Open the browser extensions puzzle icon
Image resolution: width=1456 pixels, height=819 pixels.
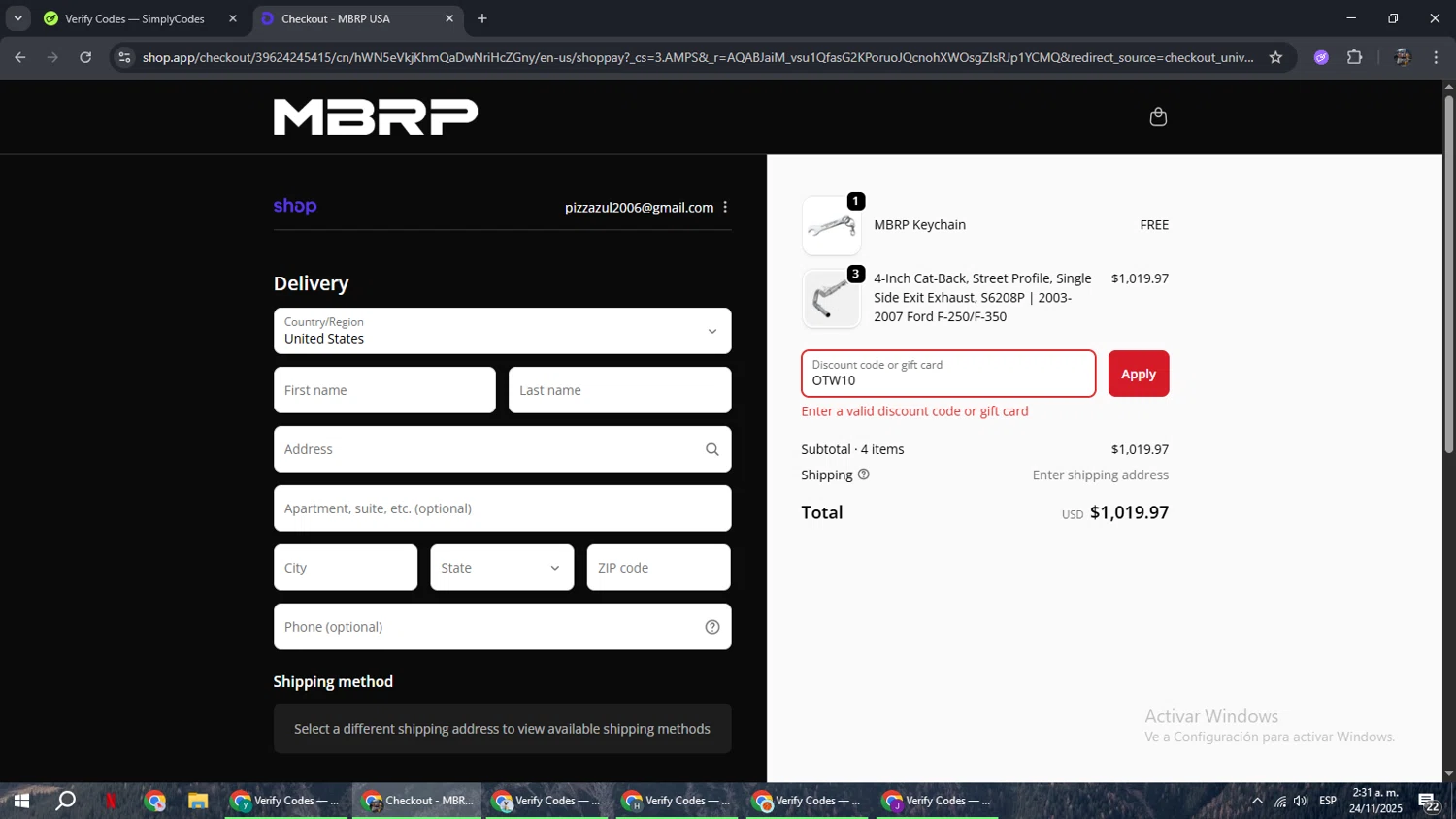tap(1355, 57)
